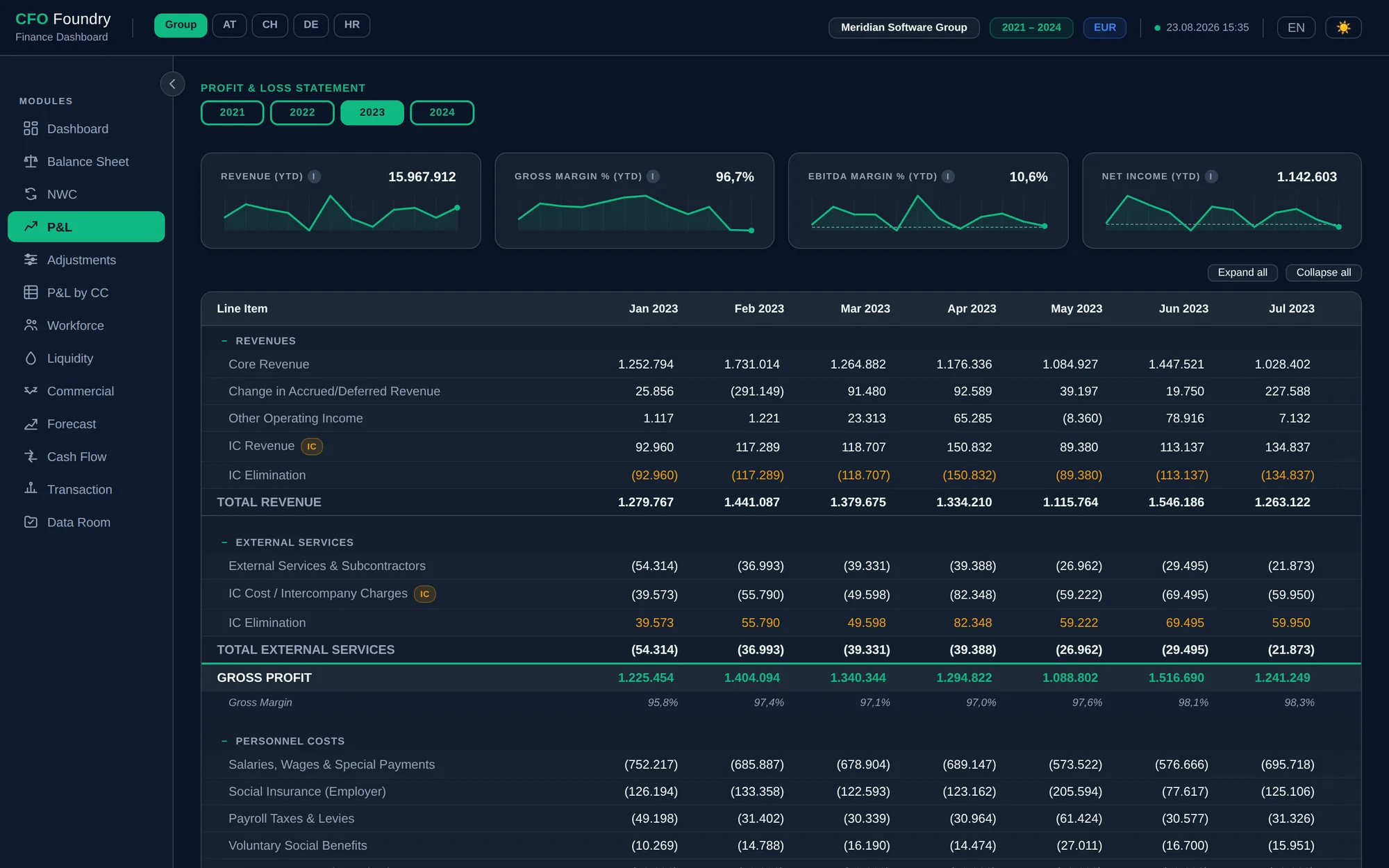The width and height of the screenshot is (1389, 868).
Task: Select the 2023 year tab
Action: tap(372, 112)
